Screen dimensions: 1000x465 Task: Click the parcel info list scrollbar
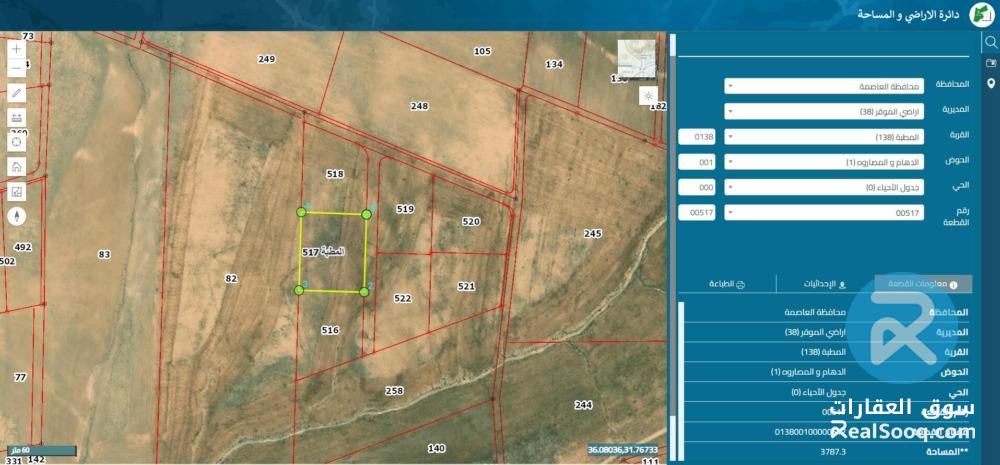681,381
